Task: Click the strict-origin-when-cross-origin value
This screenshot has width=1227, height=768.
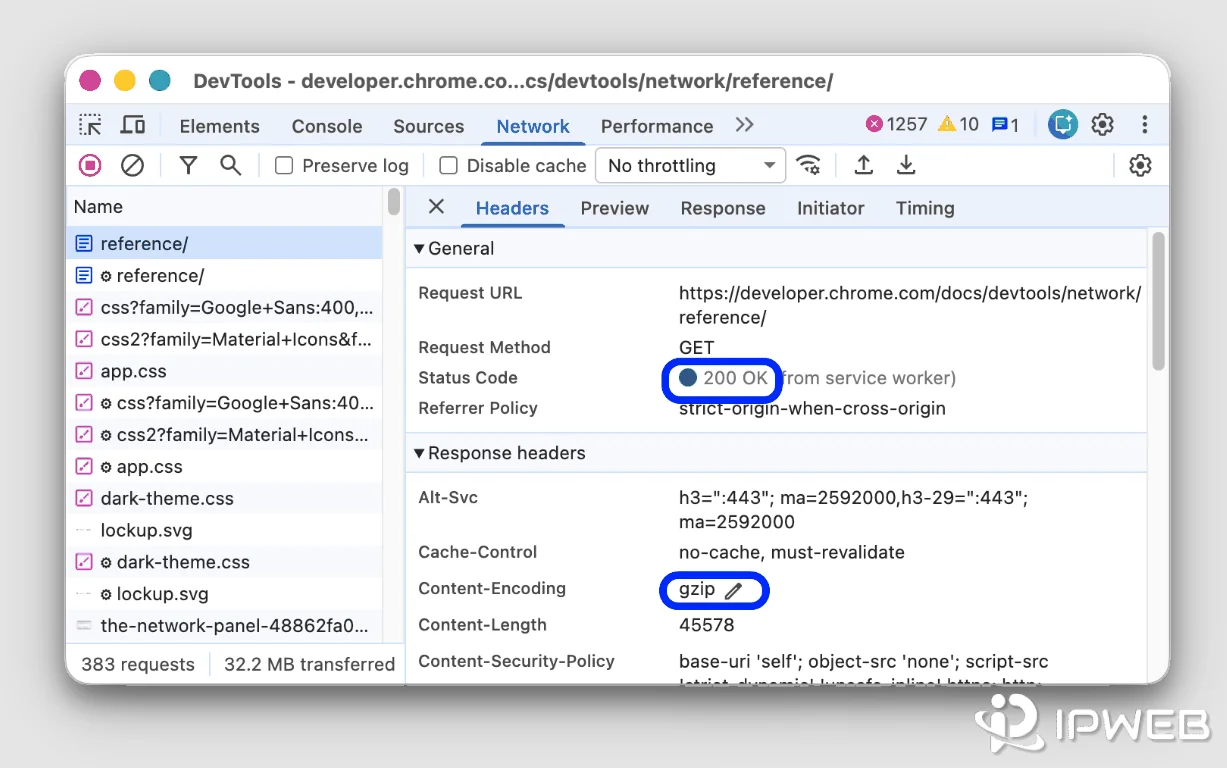Action: tap(812, 408)
